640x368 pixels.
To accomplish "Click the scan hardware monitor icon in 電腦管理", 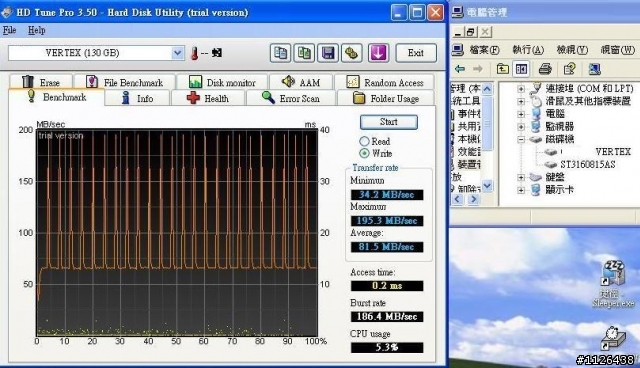I will [x=594, y=69].
